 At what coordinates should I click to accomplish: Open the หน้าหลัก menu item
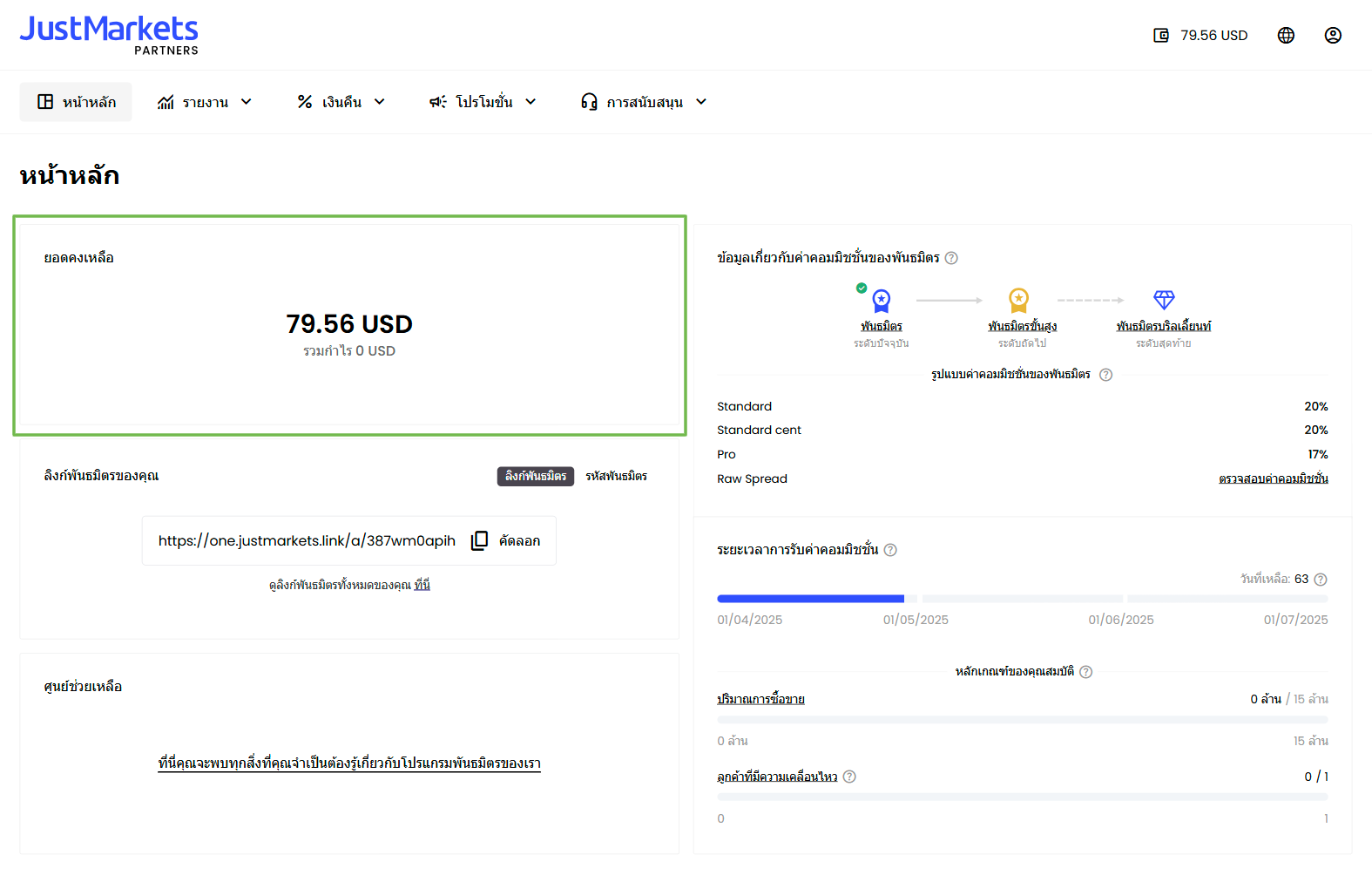76,102
